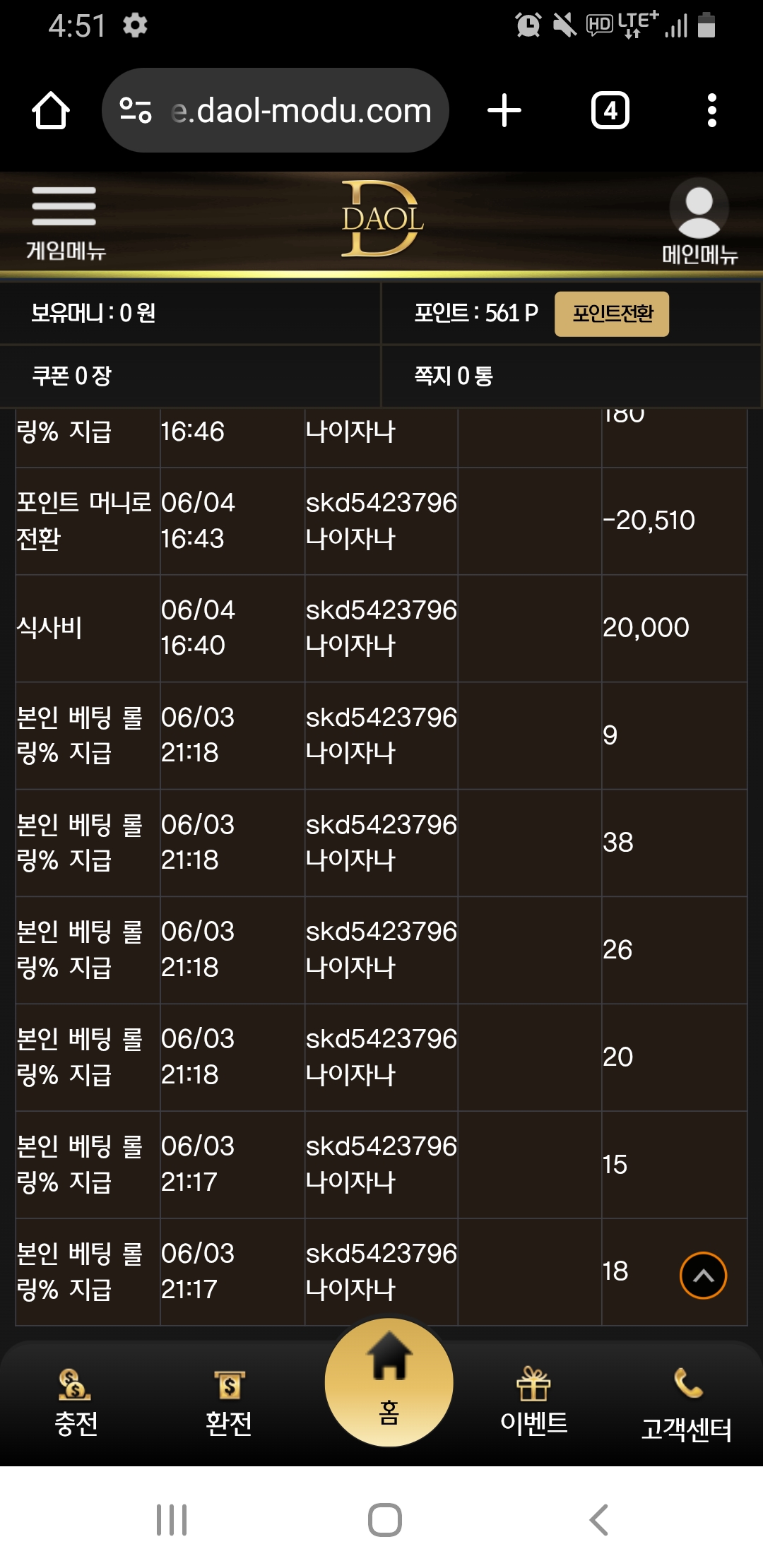
Task: Open a new browser tab
Action: pyautogui.click(x=504, y=111)
